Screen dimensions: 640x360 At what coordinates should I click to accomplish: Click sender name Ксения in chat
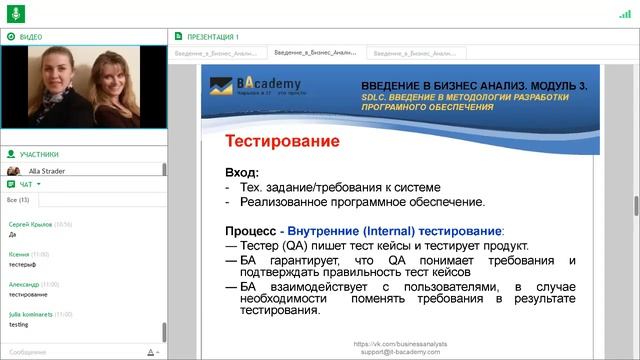point(19,254)
